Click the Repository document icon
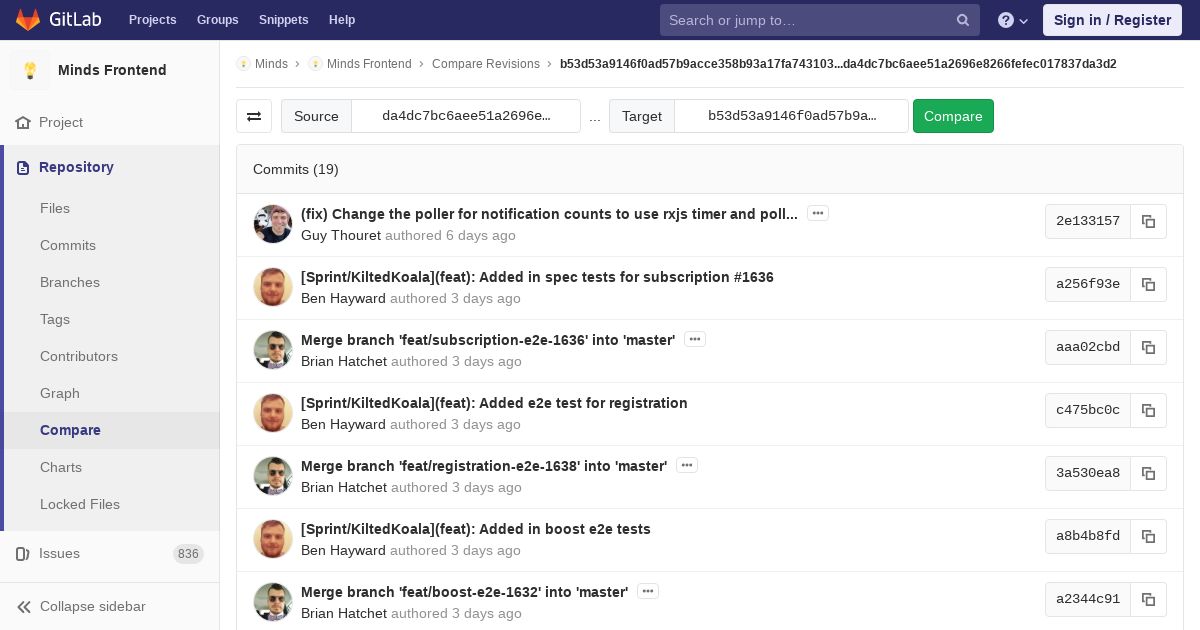The height and width of the screenshot is (630, 1200). click(x=23, y=167)
